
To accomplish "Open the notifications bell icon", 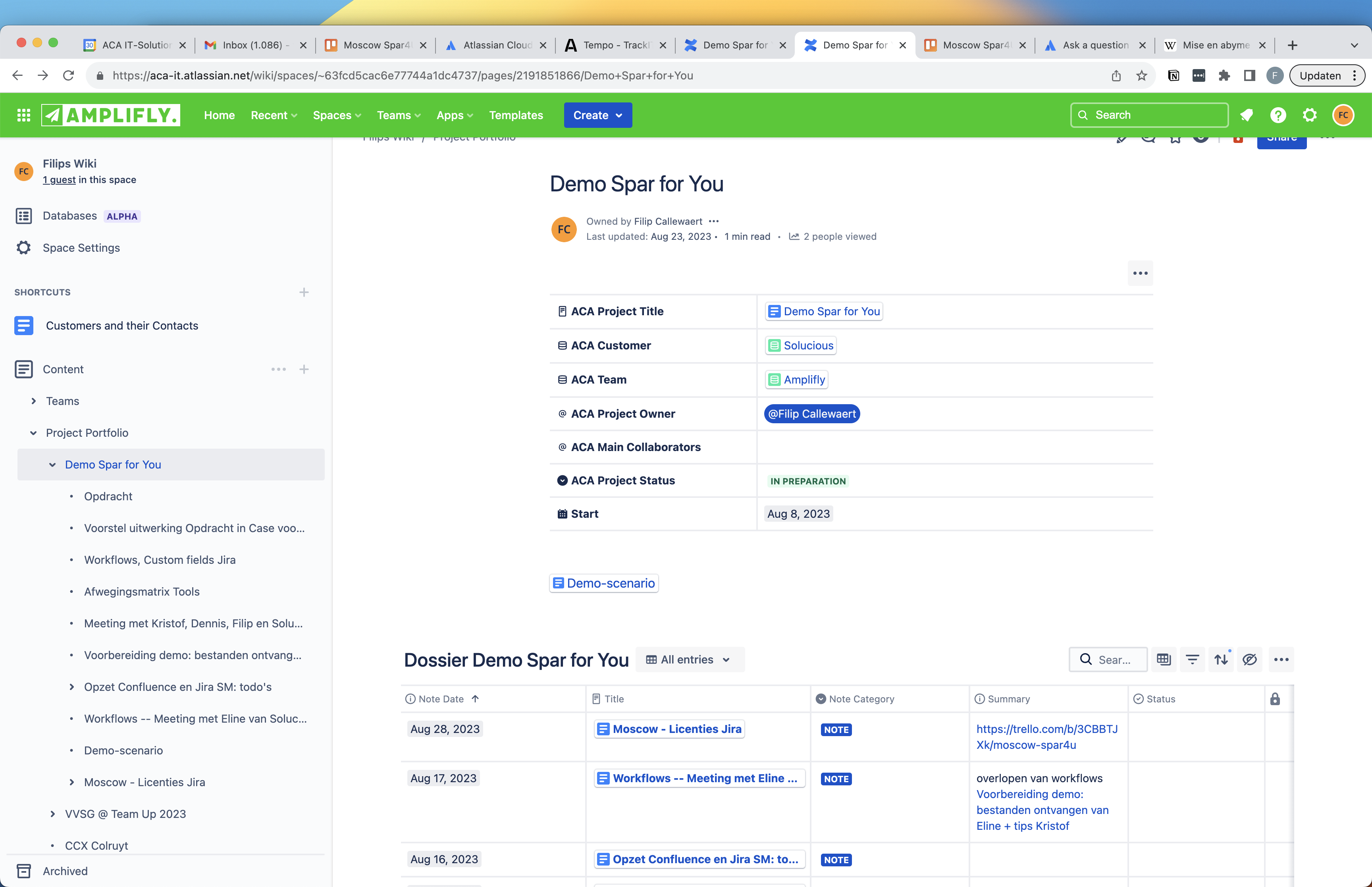I will pos(1247,115).
